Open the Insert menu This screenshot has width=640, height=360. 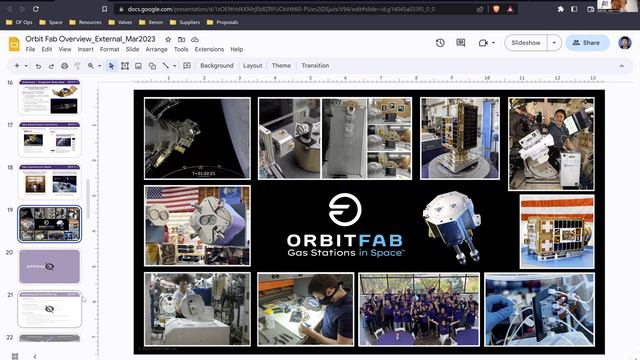[x=86, y=49]
